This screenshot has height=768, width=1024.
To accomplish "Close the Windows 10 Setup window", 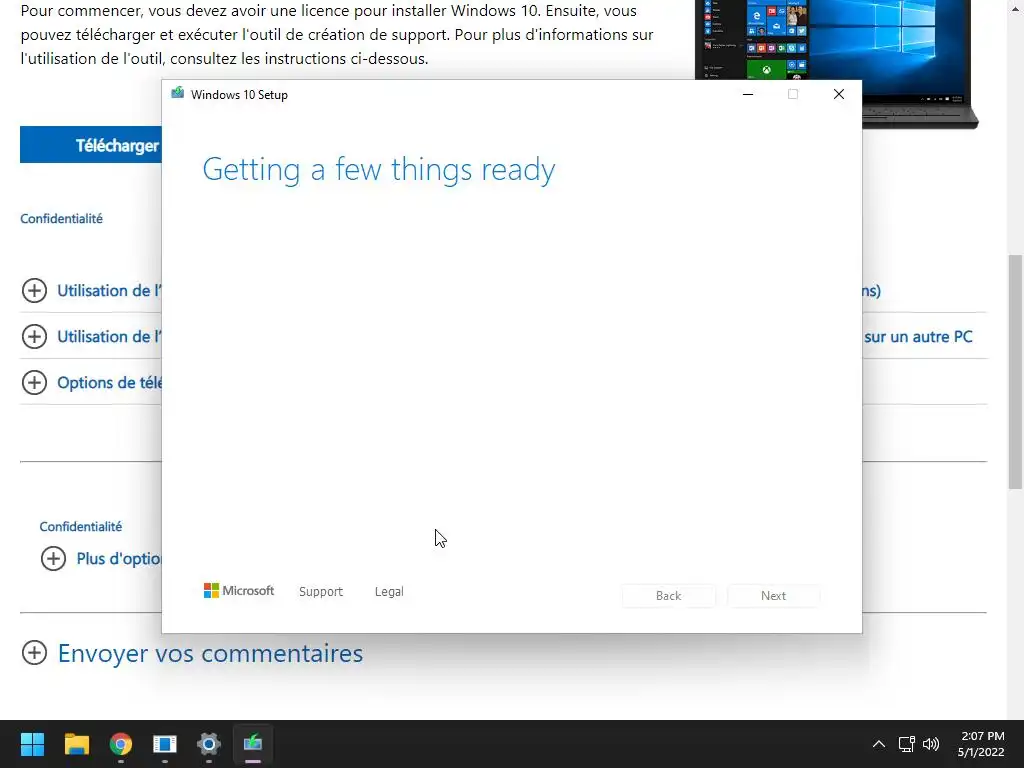I will [839, 94].
